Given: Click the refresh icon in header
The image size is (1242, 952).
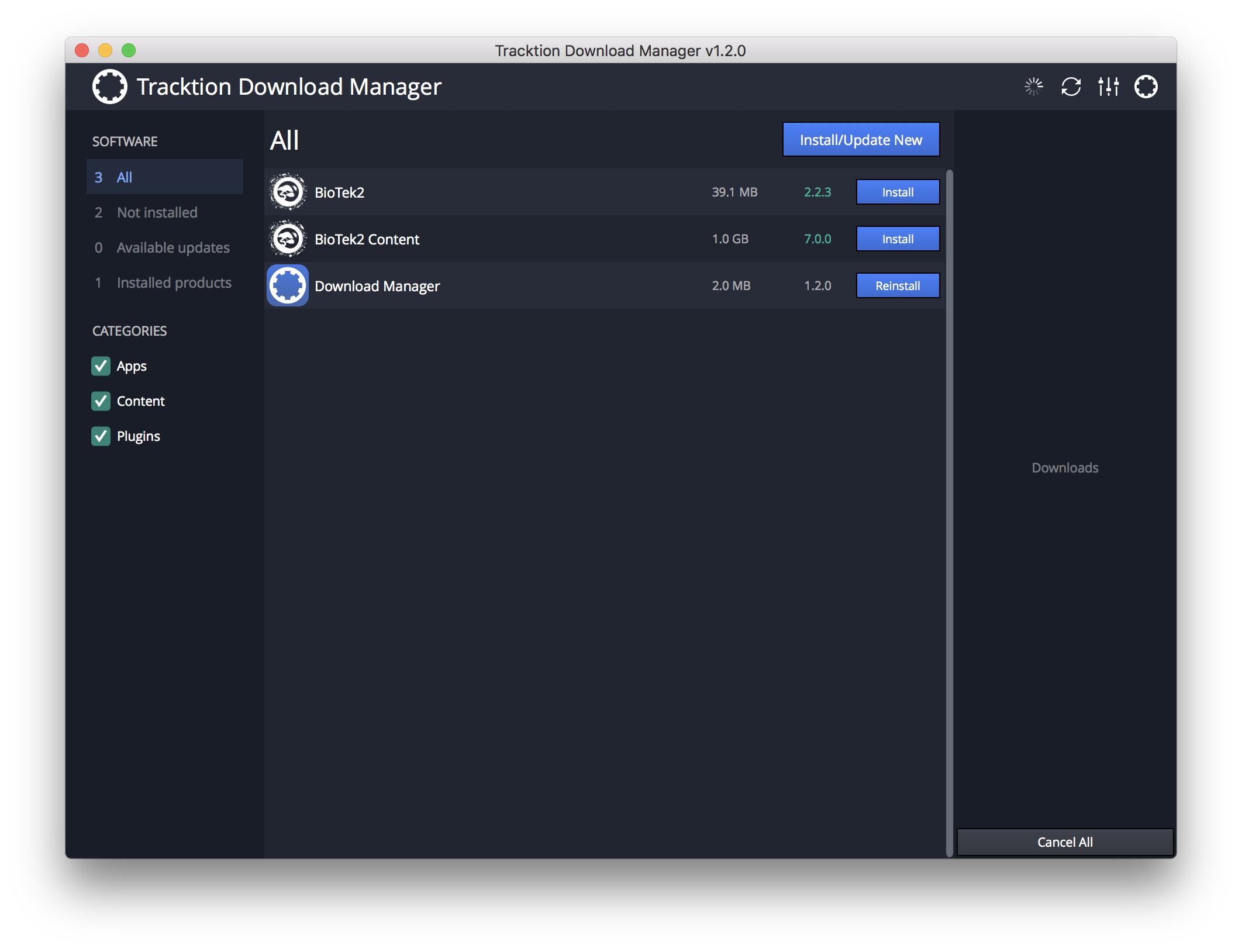Looking at the screenshot, I should [x=1071, y=87].
